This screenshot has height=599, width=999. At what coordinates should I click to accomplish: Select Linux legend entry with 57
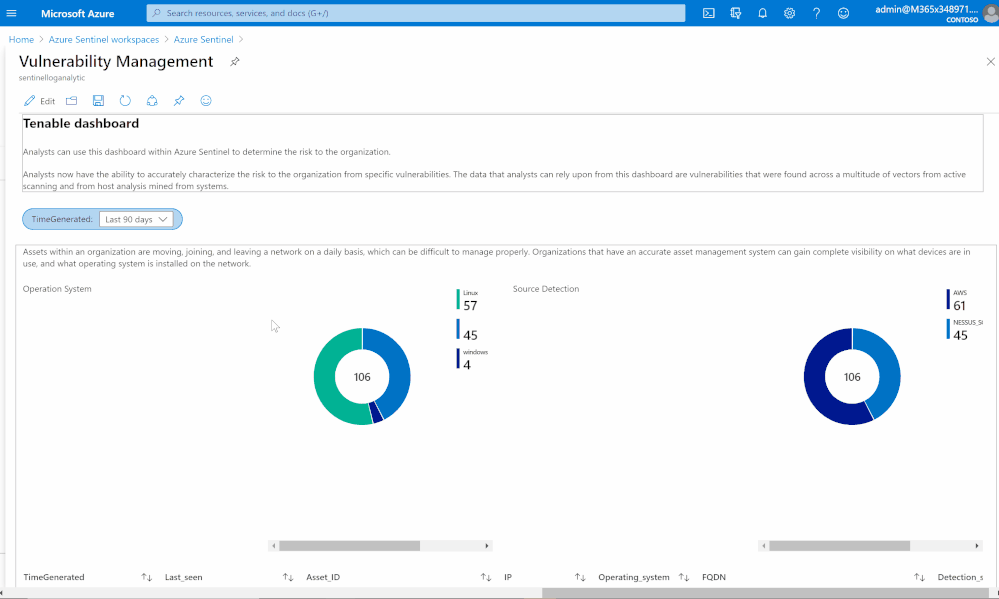pos(468,300)
